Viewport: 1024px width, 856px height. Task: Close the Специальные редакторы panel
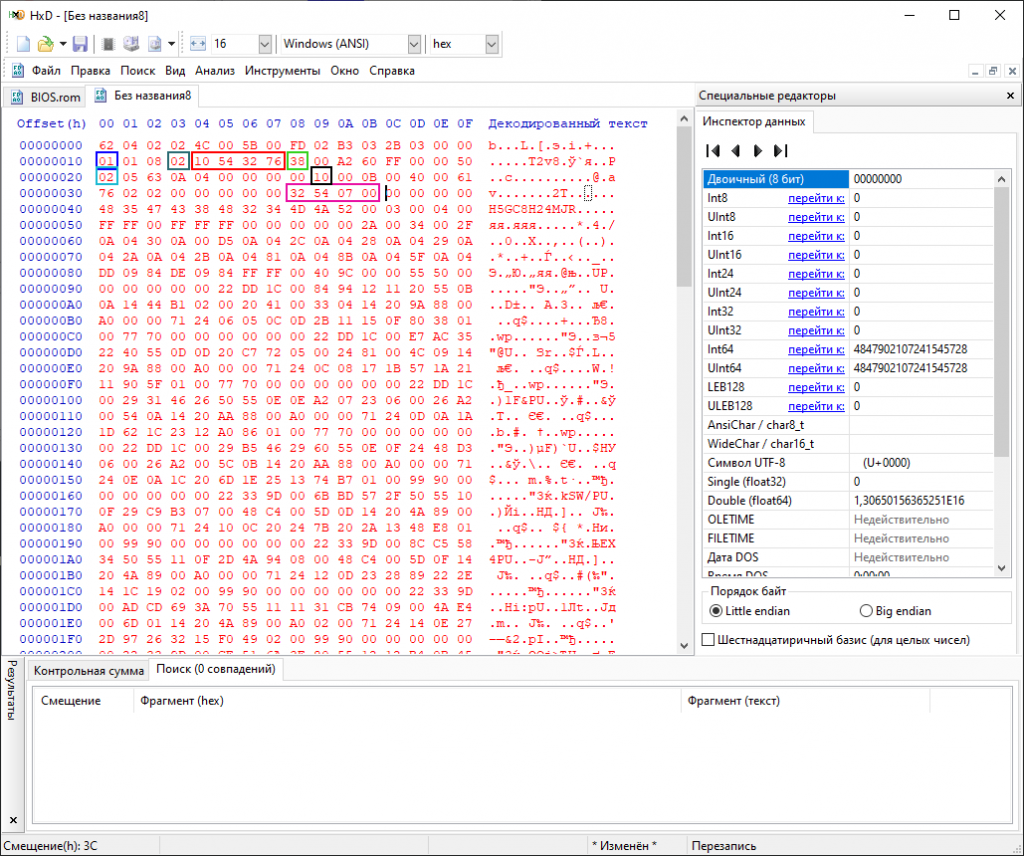click(1010, 95)
